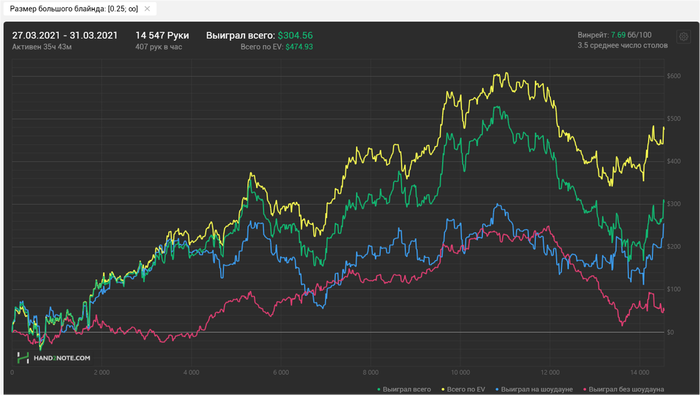Viewport: 700px width, 395px height.
Task: Click the winrate value 7.69
Action: click(x=618, y=35)
